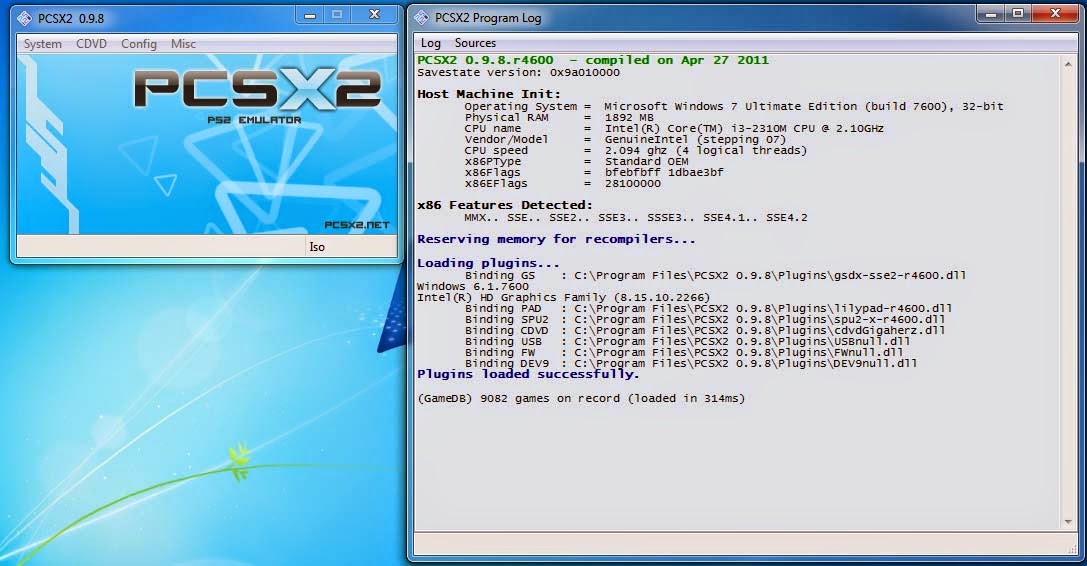Click 'Reserving memory for recompilers...' line
This screenshot has width=1087, height=566.
pyautogui.click(x=556, y=239)
